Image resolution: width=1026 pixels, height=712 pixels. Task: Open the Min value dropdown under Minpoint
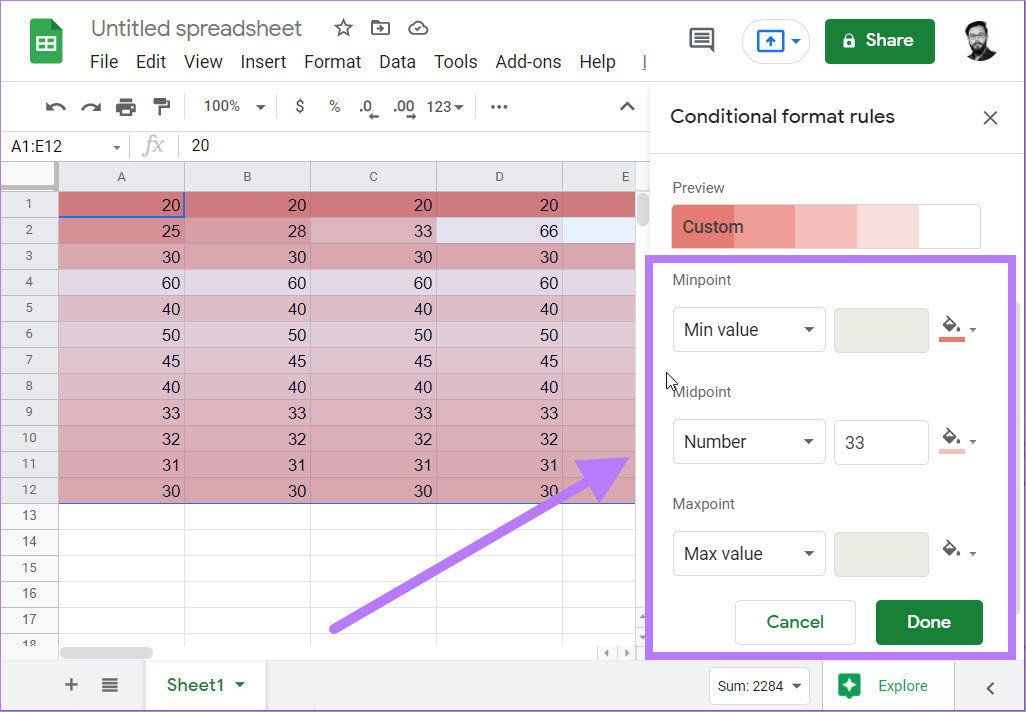point(748,329)
